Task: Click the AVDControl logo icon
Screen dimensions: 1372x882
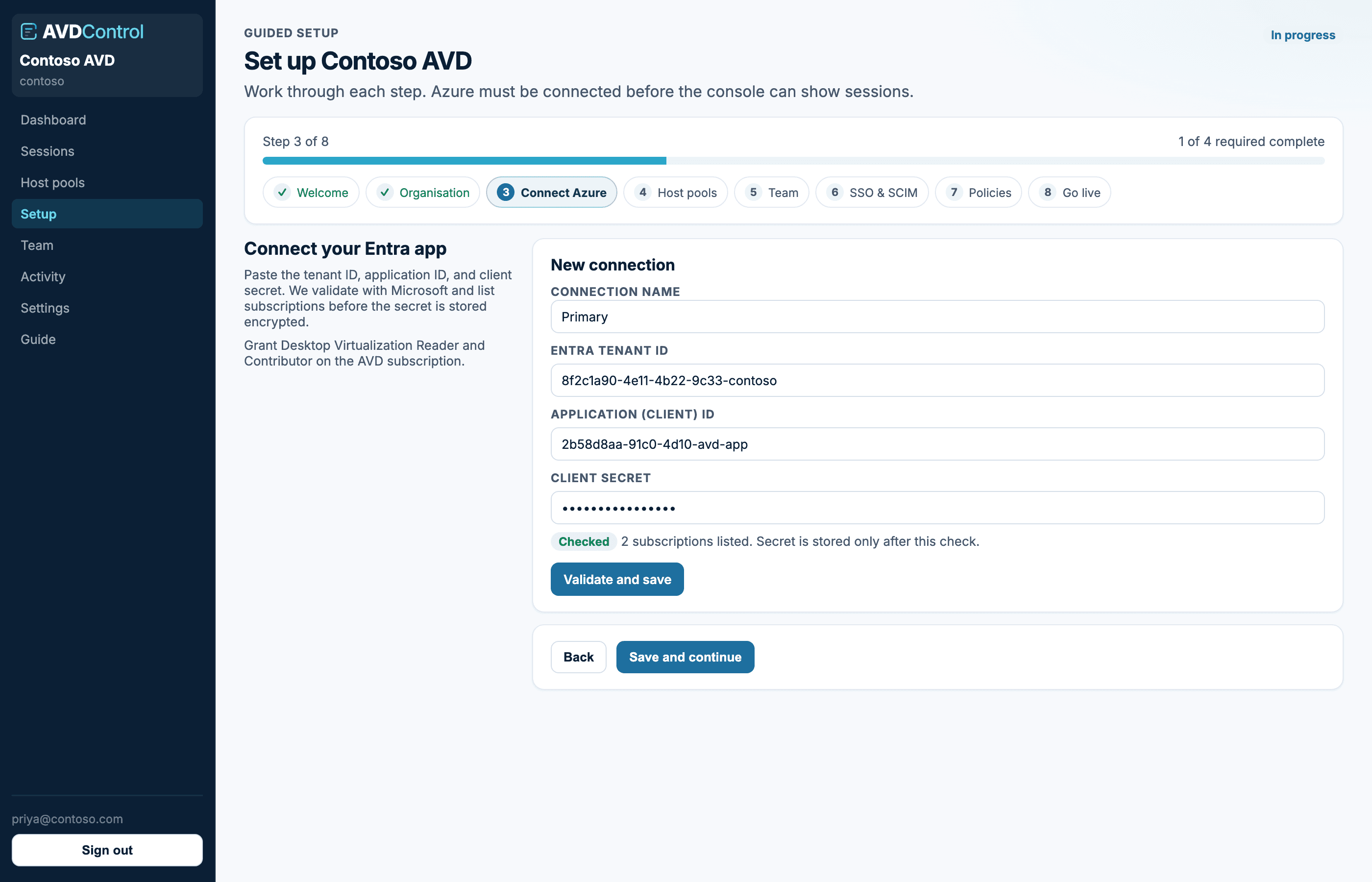Action: pyautogui.click(x=28, y=31)
